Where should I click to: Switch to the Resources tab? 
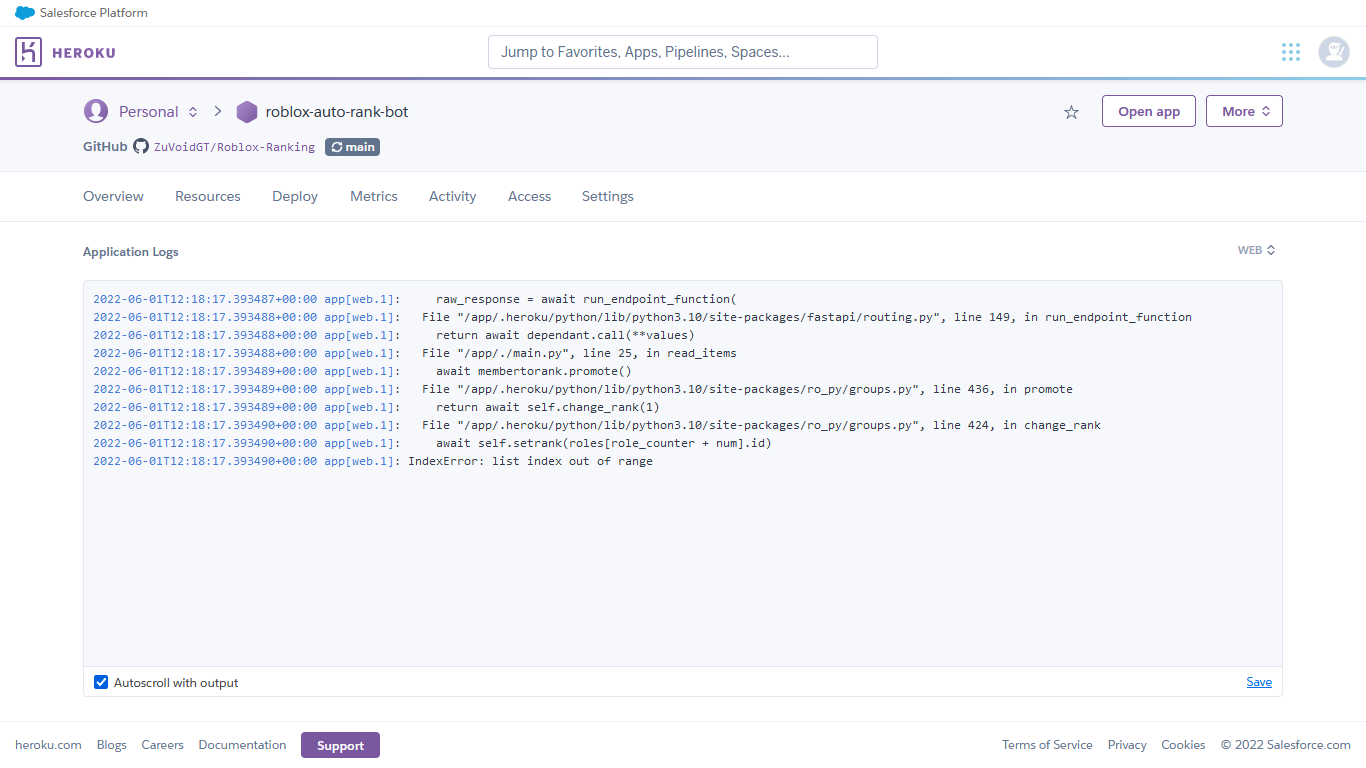point(208,196)
